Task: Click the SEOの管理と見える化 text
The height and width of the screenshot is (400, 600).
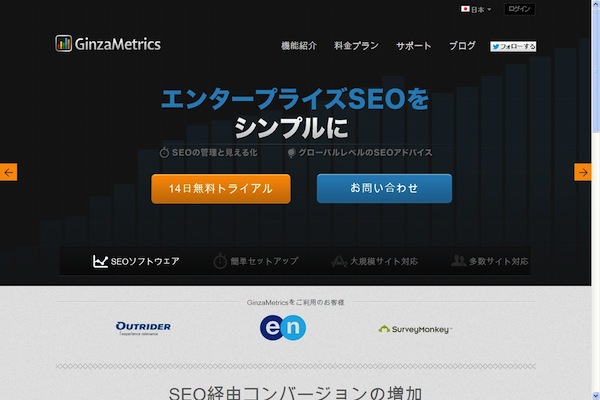Action: coord(215,153)
